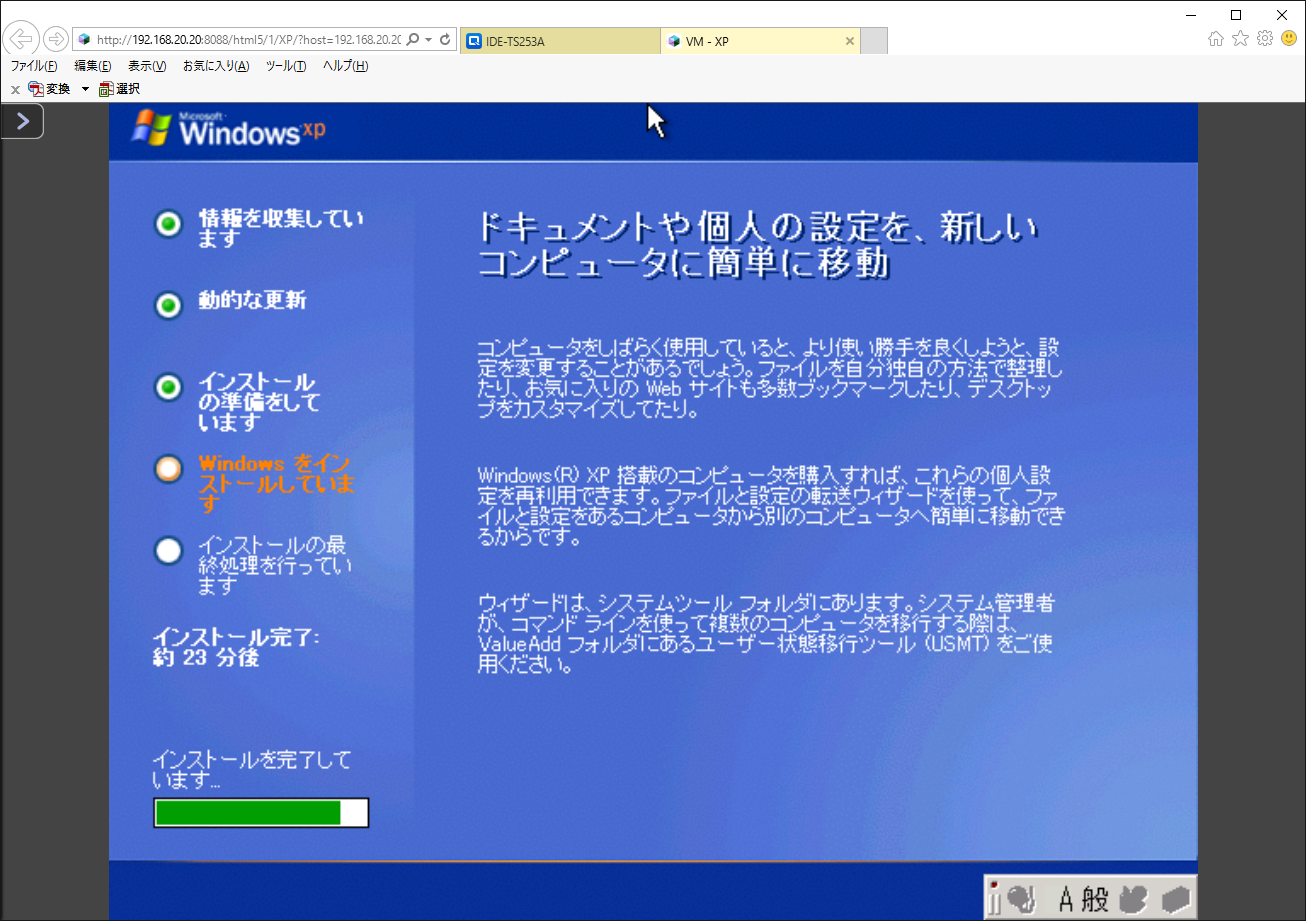The image size is (1306, 921).
Task: Refresh the page with the reload icon
Action: click(x=445, y=40)
